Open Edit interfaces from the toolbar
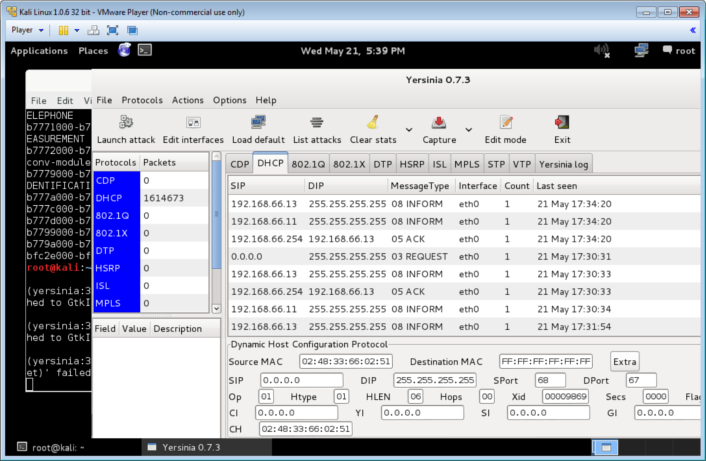 pyautogui.click(x=193, y=123)
